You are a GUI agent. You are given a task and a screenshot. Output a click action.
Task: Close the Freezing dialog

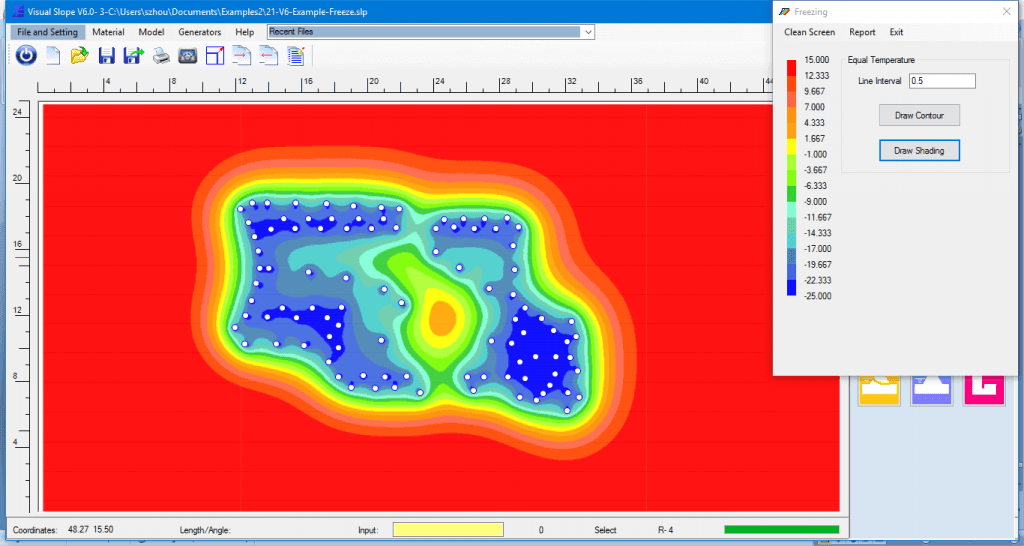1006,11
